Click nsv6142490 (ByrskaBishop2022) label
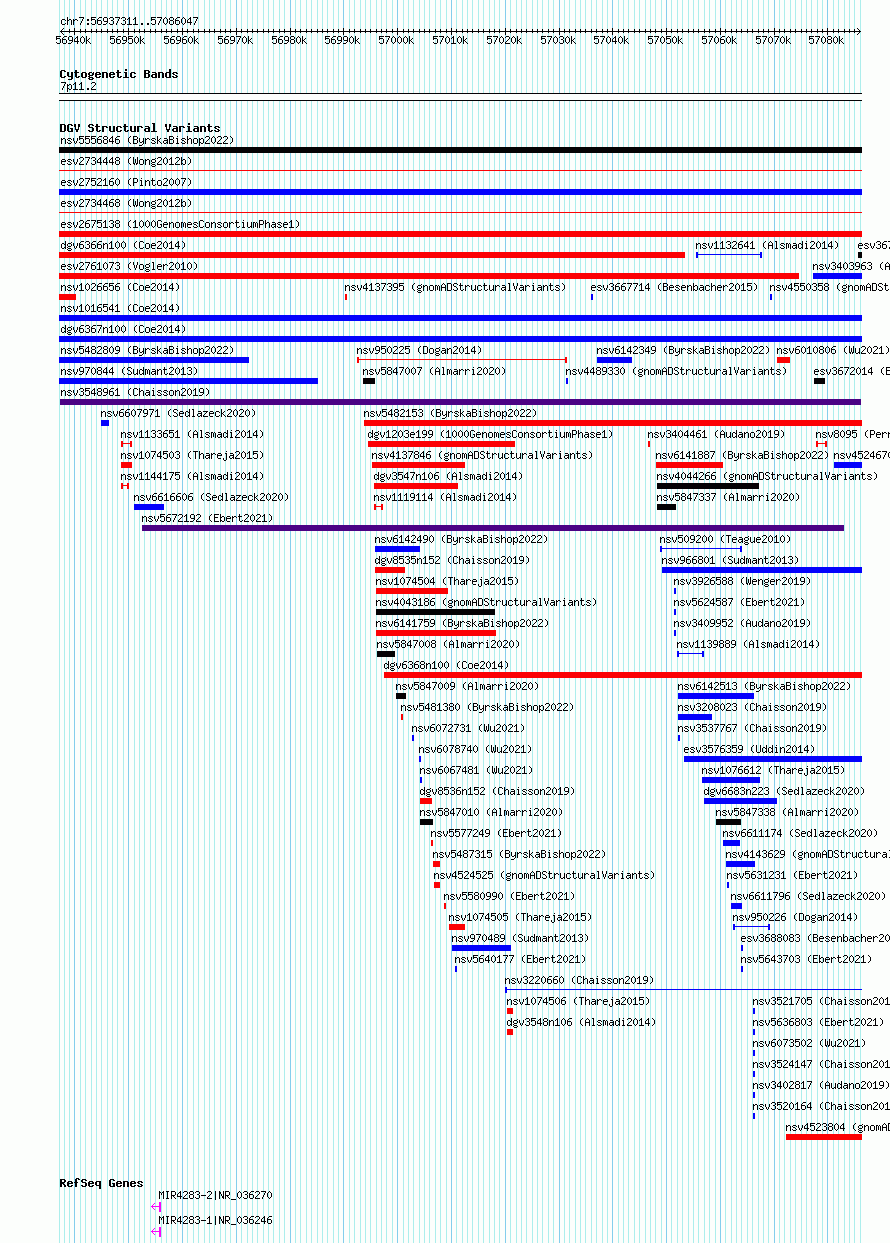 pos(461,539)
